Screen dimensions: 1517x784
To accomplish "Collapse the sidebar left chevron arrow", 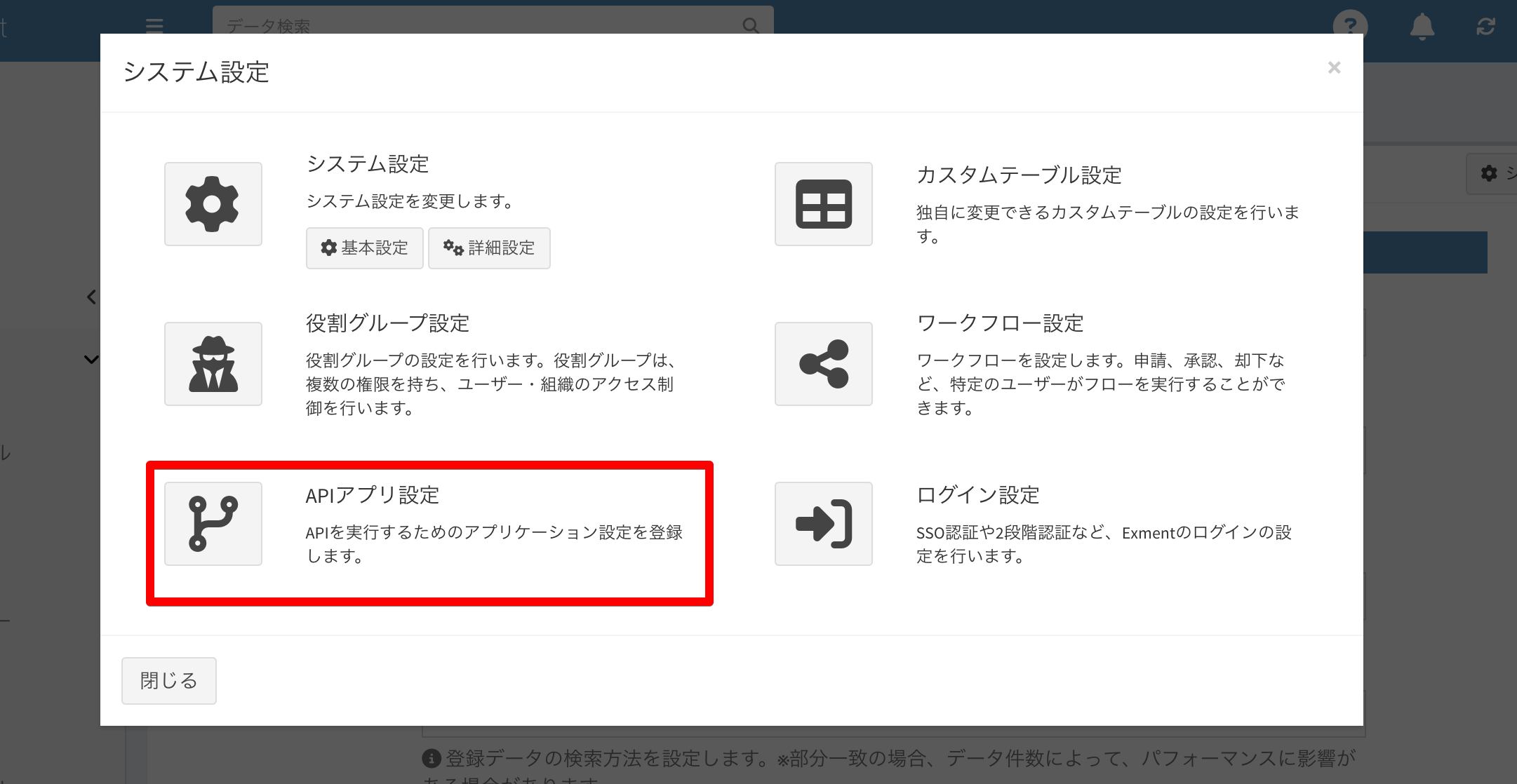I will click(91, 297).
